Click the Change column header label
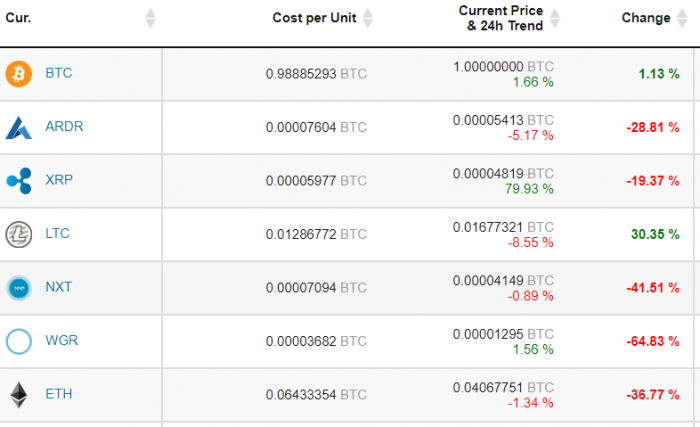This screenshot has height=427, width=700. (x=646, y=18)
